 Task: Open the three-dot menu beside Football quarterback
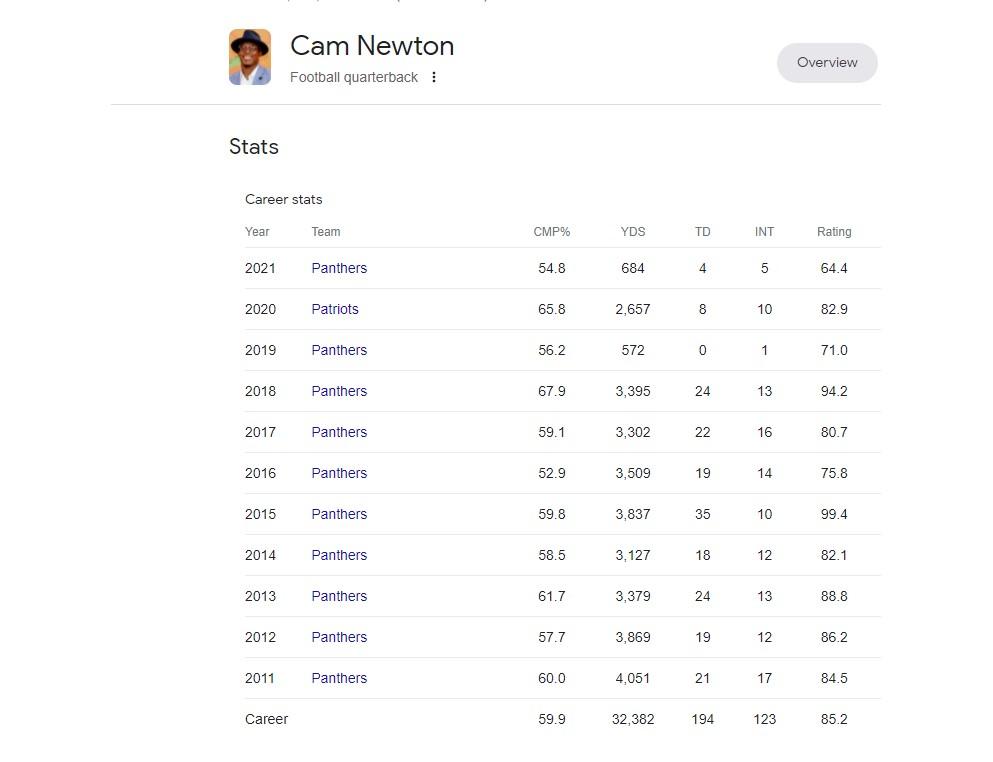click(434, 77)
